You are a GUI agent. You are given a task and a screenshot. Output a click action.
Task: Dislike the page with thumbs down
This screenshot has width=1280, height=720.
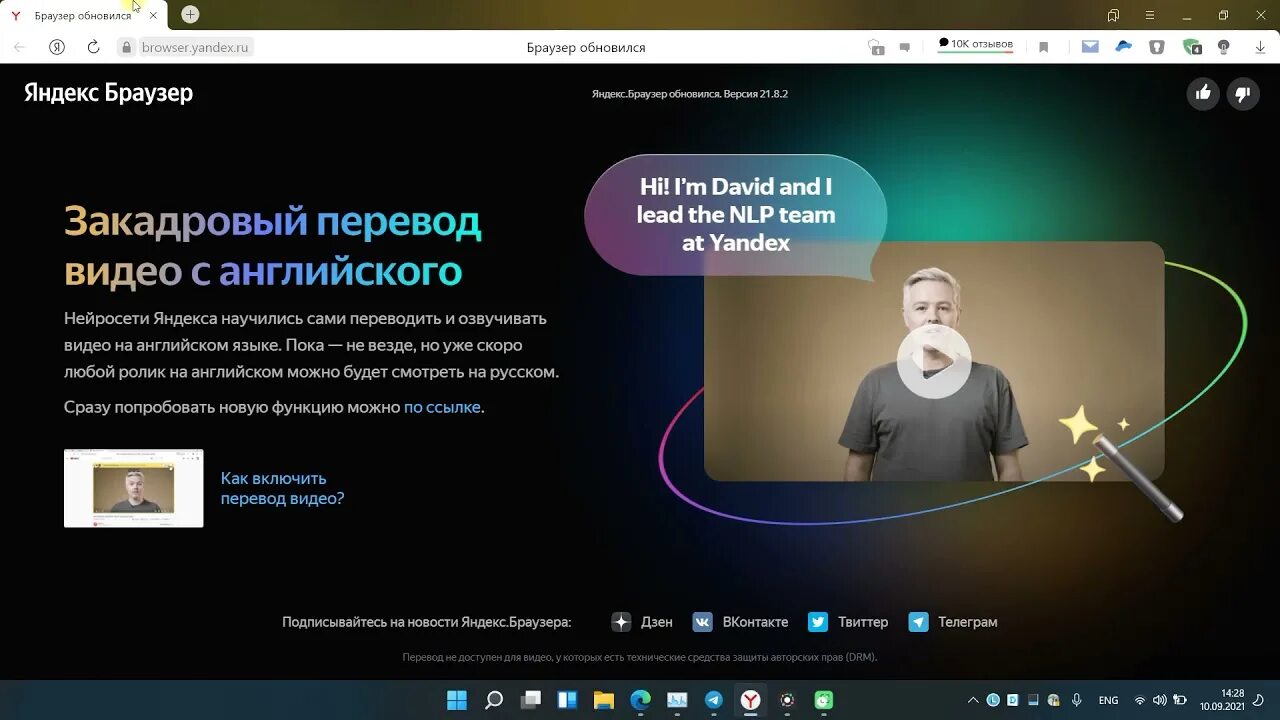click(x=1243, y=94)
